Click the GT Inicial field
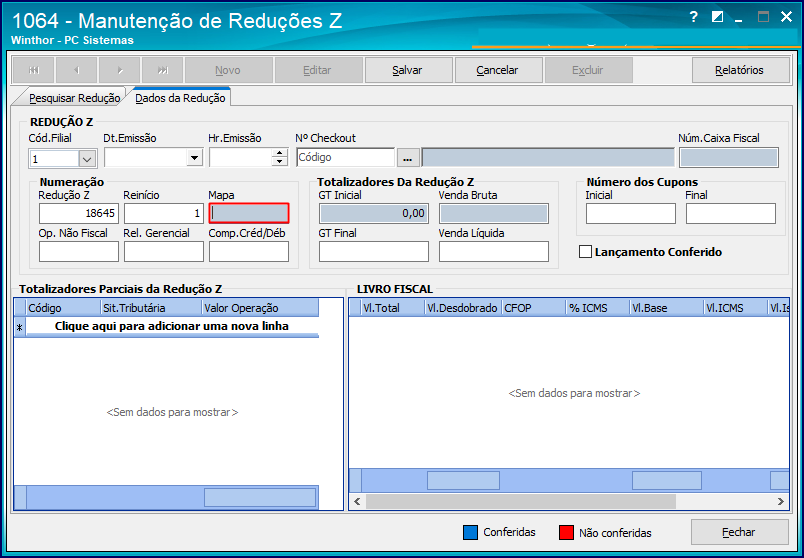 pyautogui.click(x=374, y=213)
